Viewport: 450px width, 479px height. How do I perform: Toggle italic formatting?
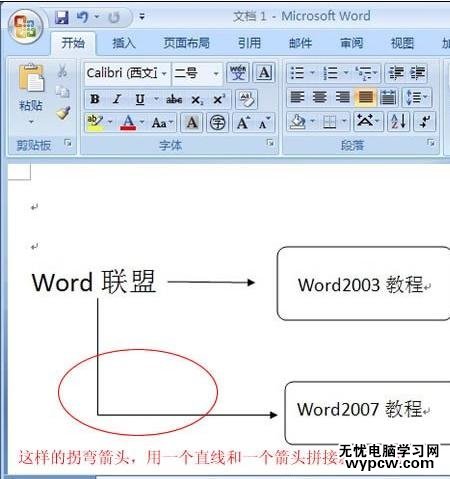(x=116, y=99)
